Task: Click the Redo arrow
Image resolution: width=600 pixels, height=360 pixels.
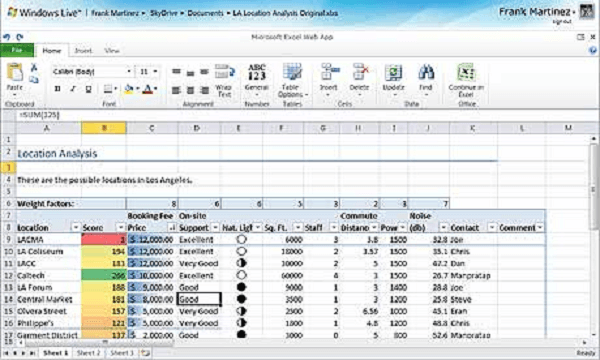Action: pos(20,37)
